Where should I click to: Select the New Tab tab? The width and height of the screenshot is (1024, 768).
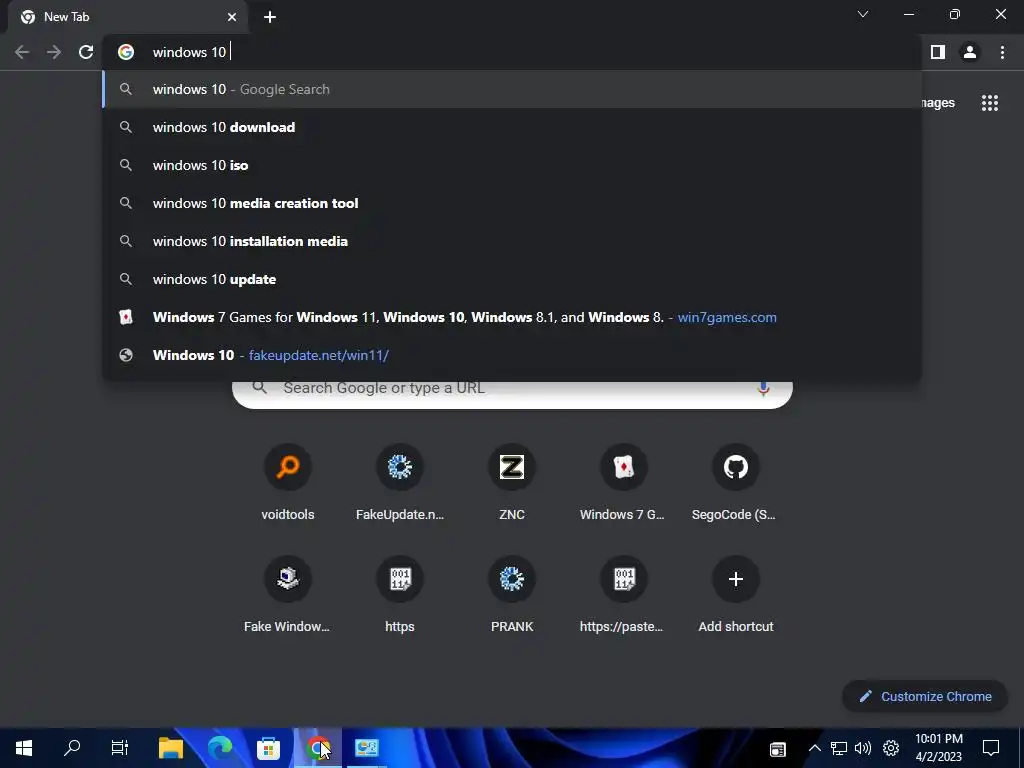click(x=128, y=17)
